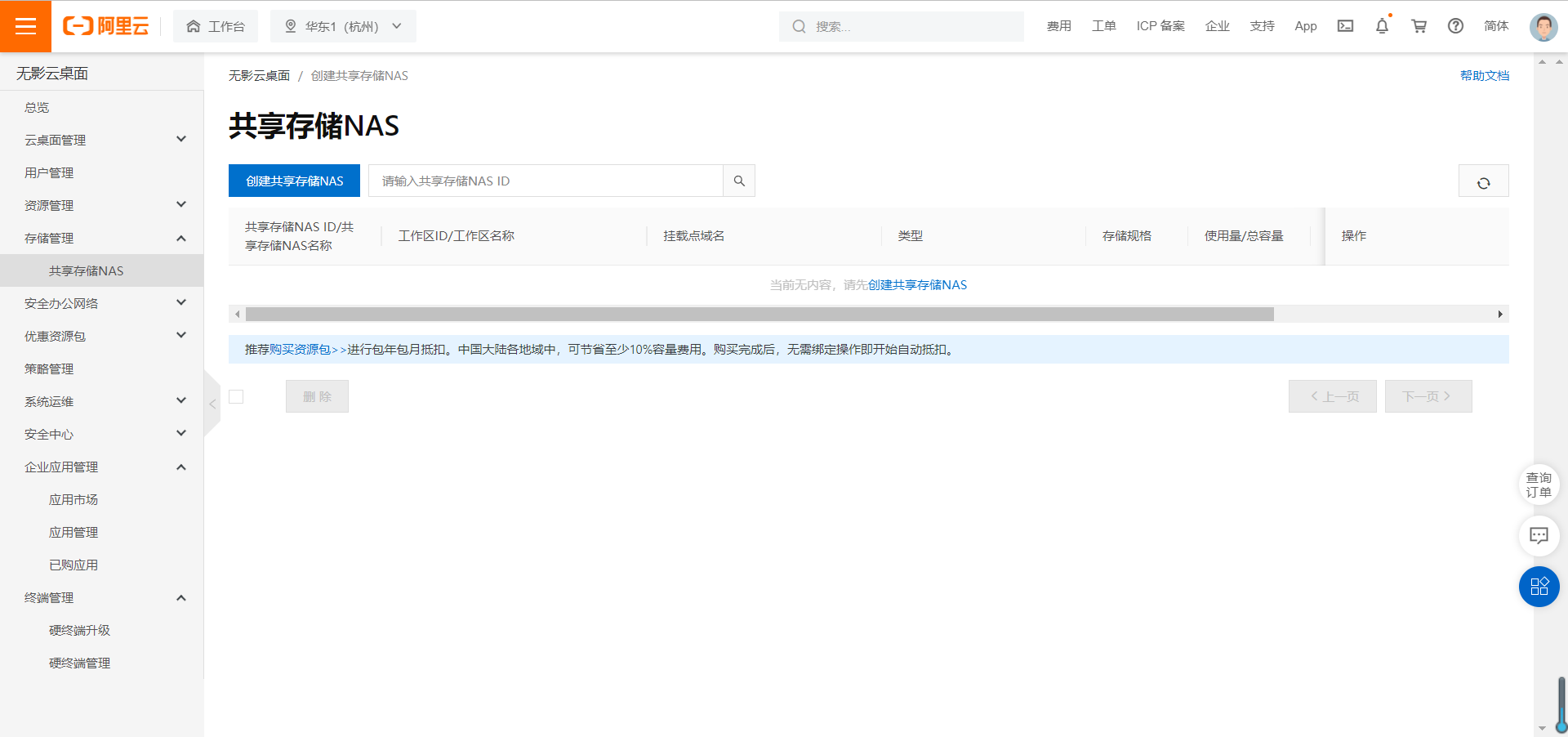Screen dimensions: 1568x737
Task: Expand the 安全办公网络 menu
Action: [x=102, y=303]
